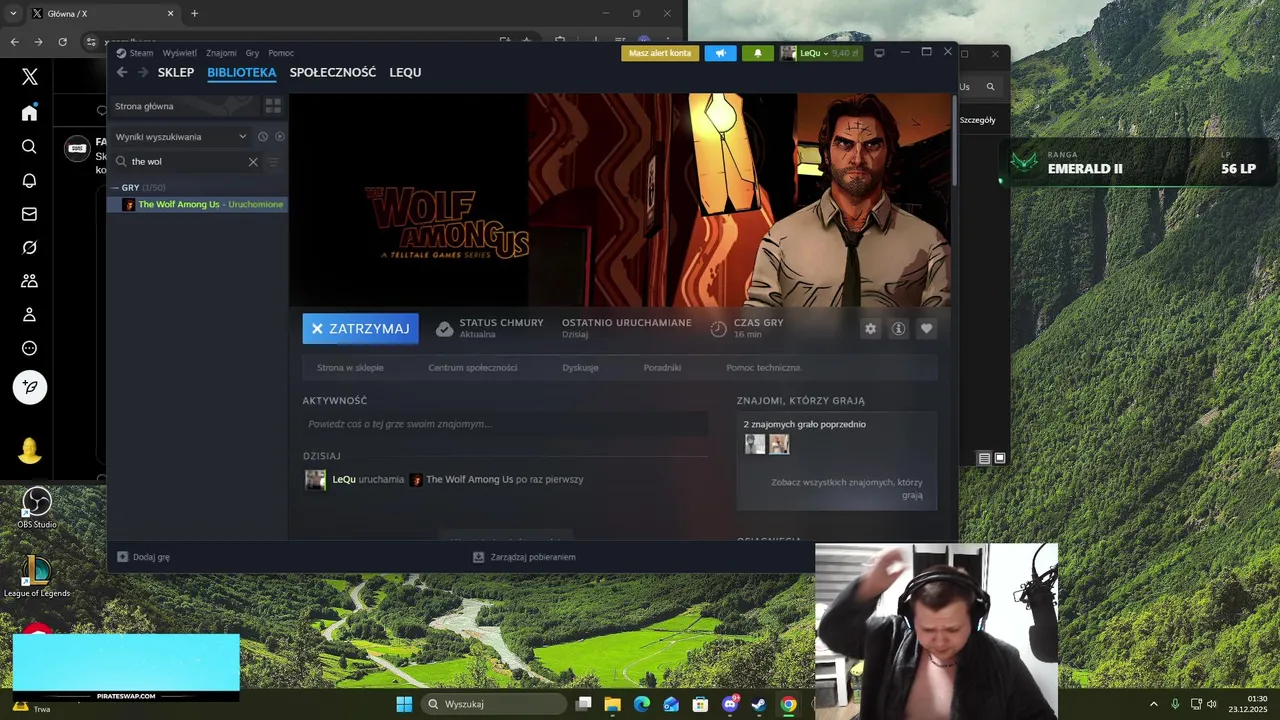Toggle ready-to-play filter icon in library
Viewport: 1280px width, 720px height.
(x=279, y=136)
